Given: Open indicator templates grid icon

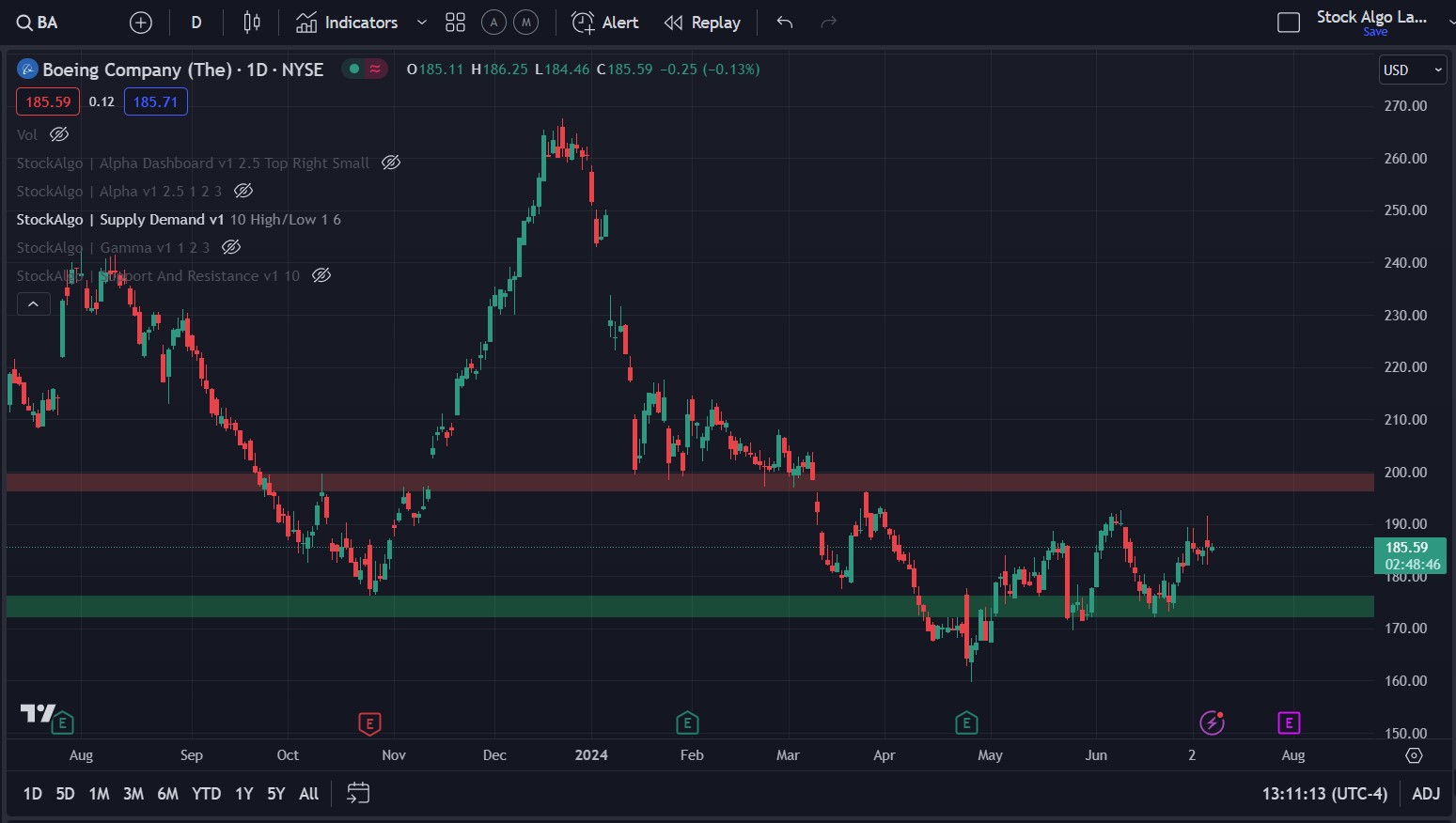Looking at the screenshot, I should point(456,23).
